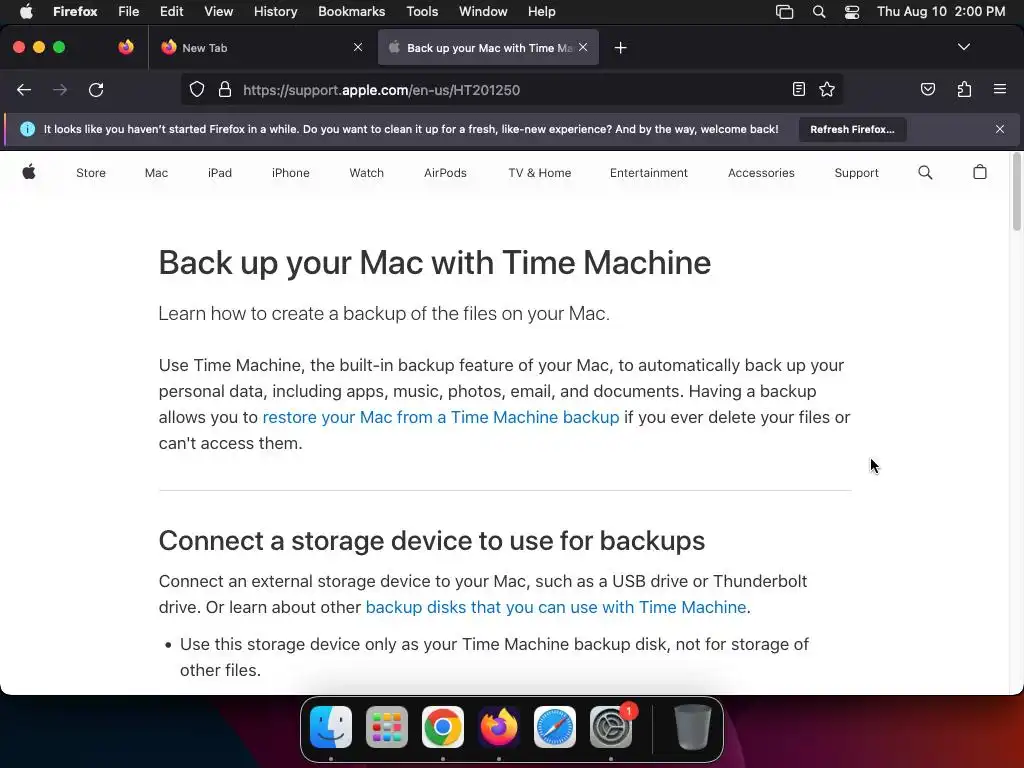
Task: Open the Tools menu
Action: [422, 12]
